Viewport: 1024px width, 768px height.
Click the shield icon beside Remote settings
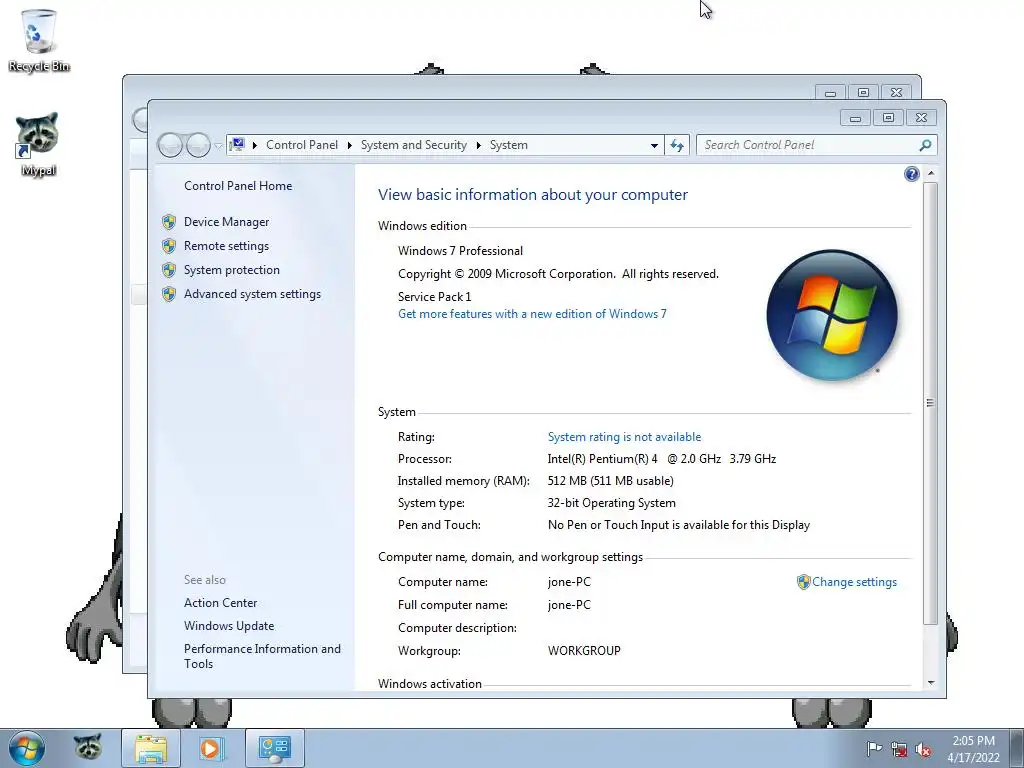pos(169,246)
